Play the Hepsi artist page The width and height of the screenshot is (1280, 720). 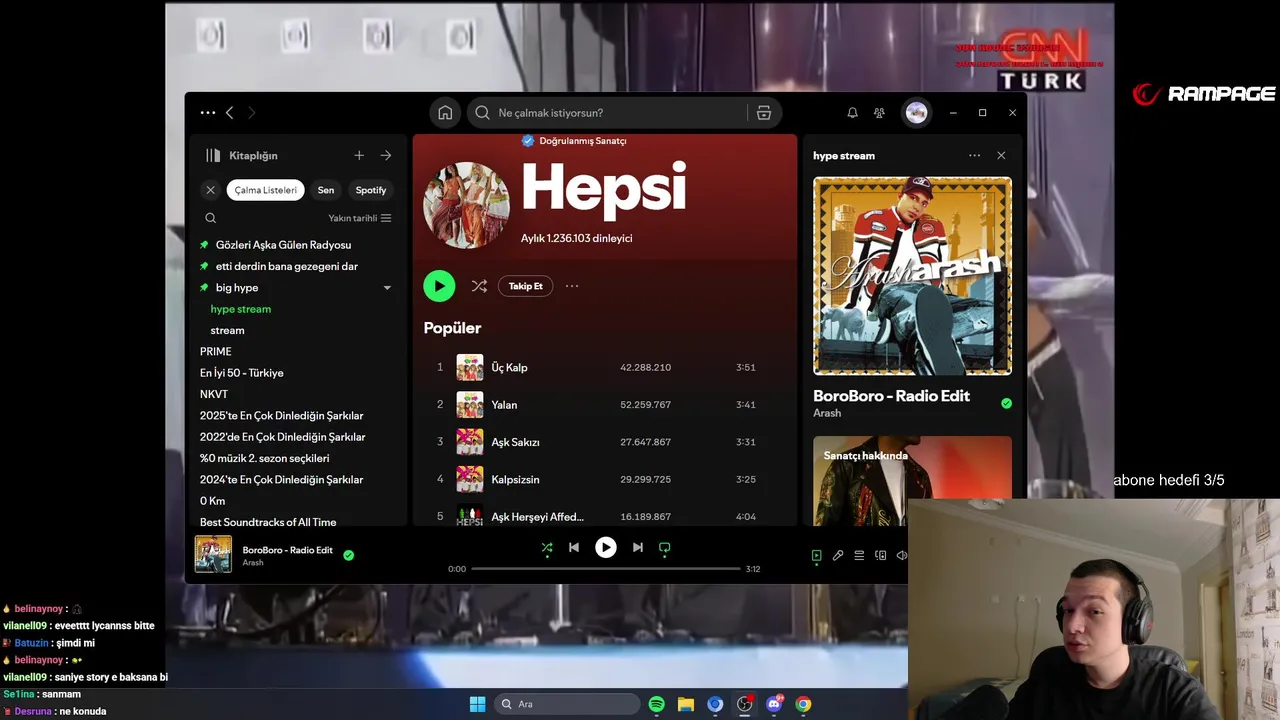[x=439, y=286]
